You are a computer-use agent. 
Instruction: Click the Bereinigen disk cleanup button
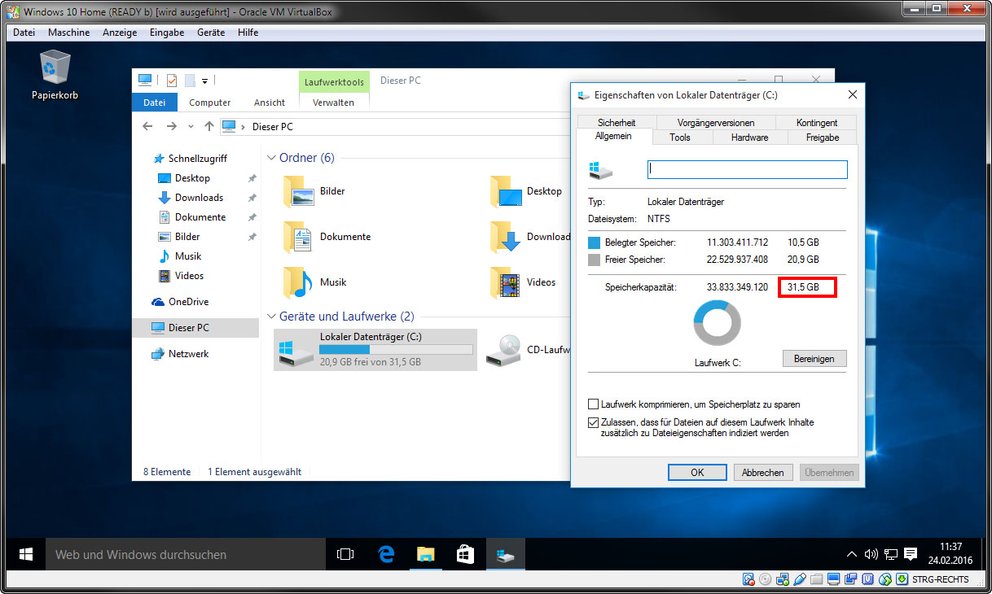click(814, 359)
